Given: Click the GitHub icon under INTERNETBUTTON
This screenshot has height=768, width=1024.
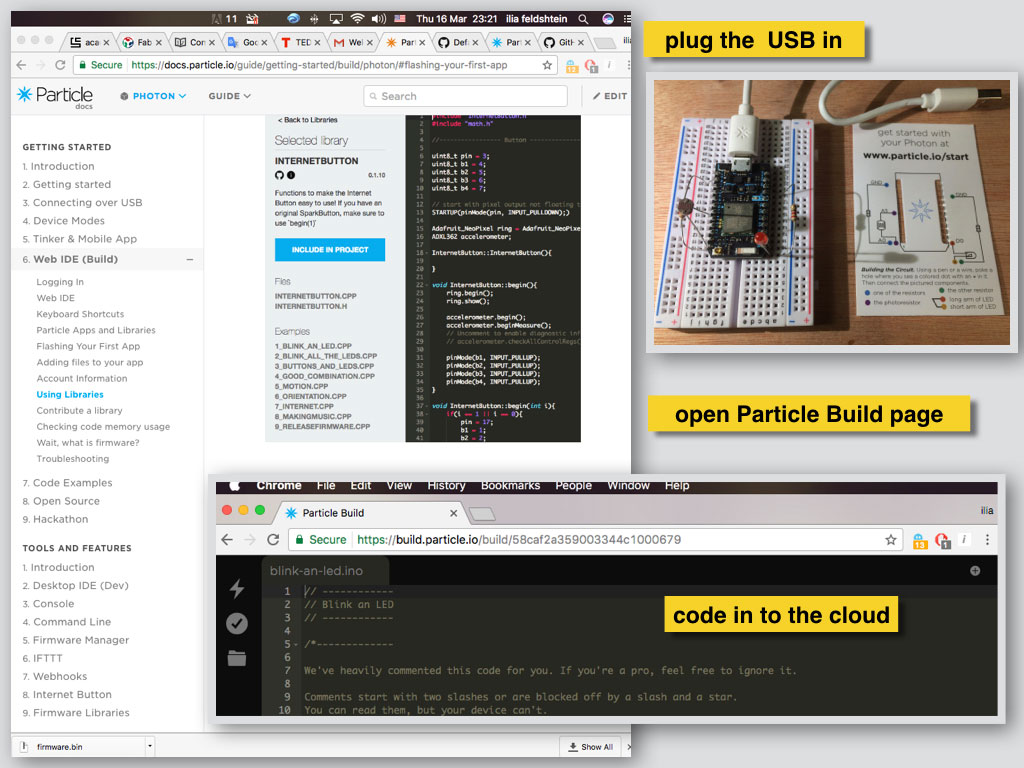Looking at the screenshot, I should (280, 175).
